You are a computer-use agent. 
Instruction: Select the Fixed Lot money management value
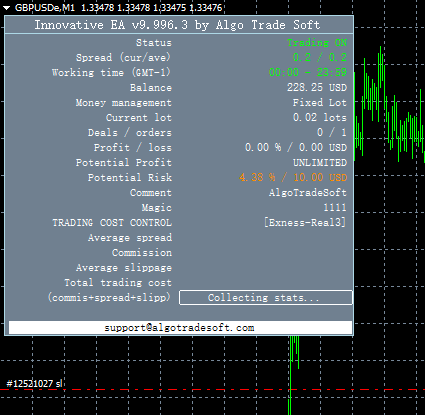tap(320, 103)
